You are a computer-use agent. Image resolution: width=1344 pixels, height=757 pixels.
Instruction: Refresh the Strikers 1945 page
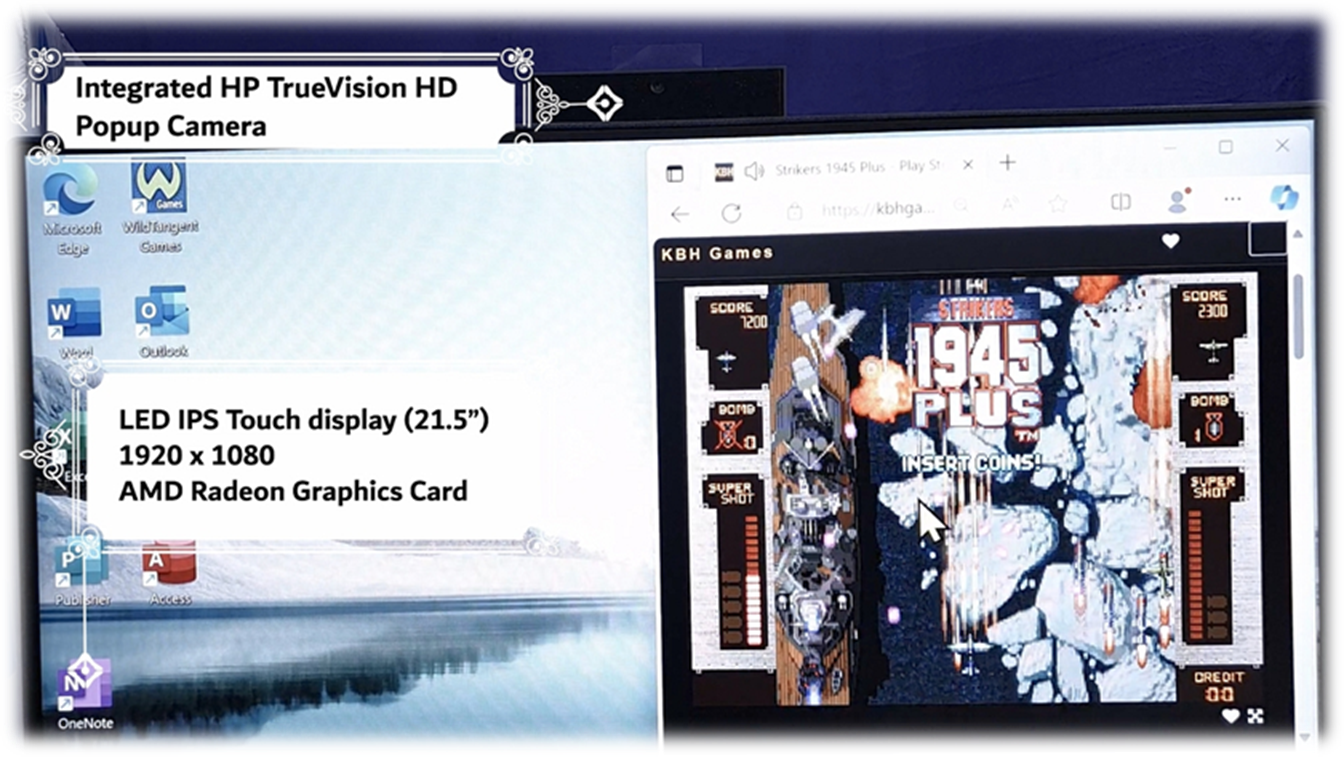coord(731,213)
